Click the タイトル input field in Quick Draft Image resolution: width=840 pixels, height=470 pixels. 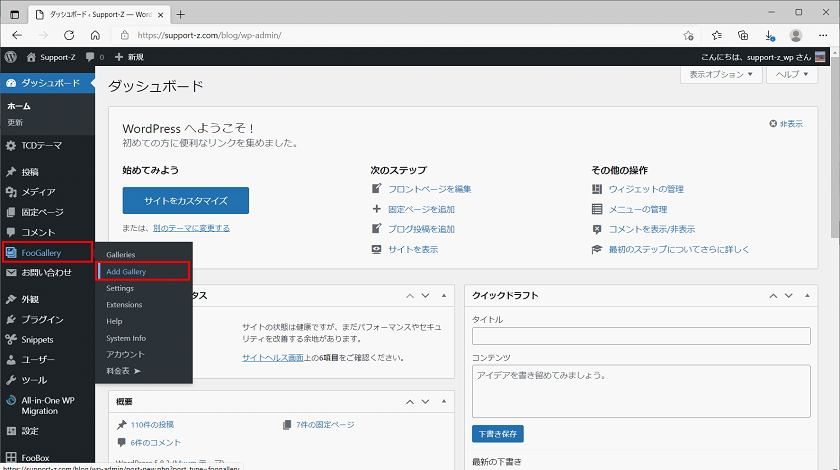point(640,337)
